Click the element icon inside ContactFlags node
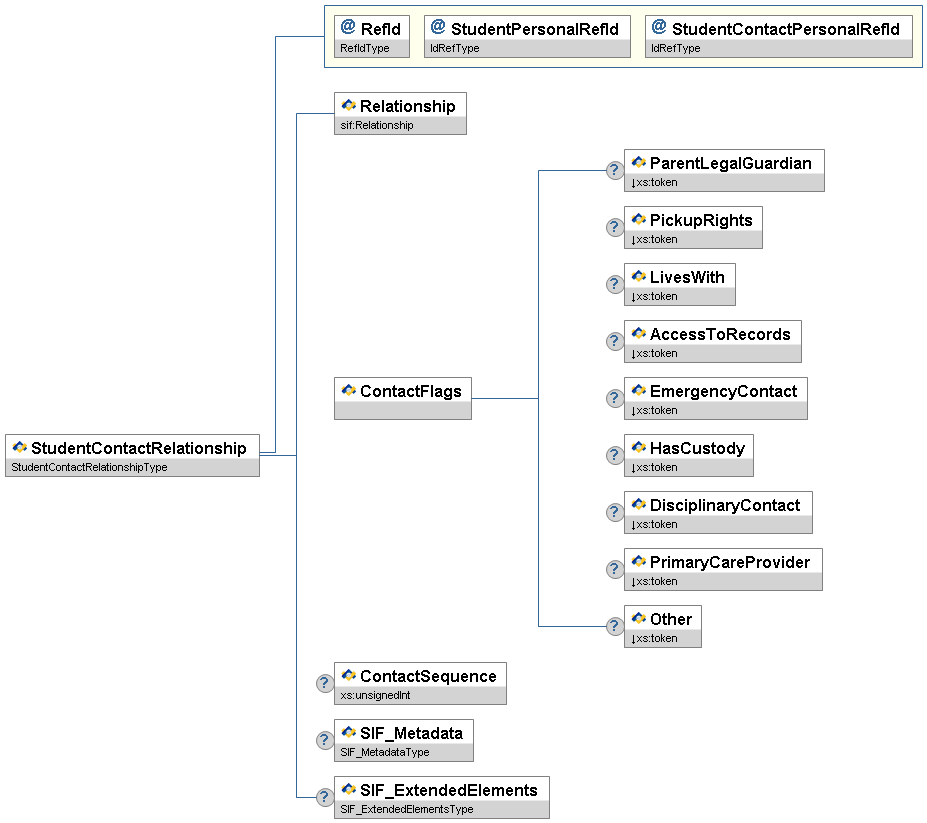927x823 pixels. click(348, 391)
